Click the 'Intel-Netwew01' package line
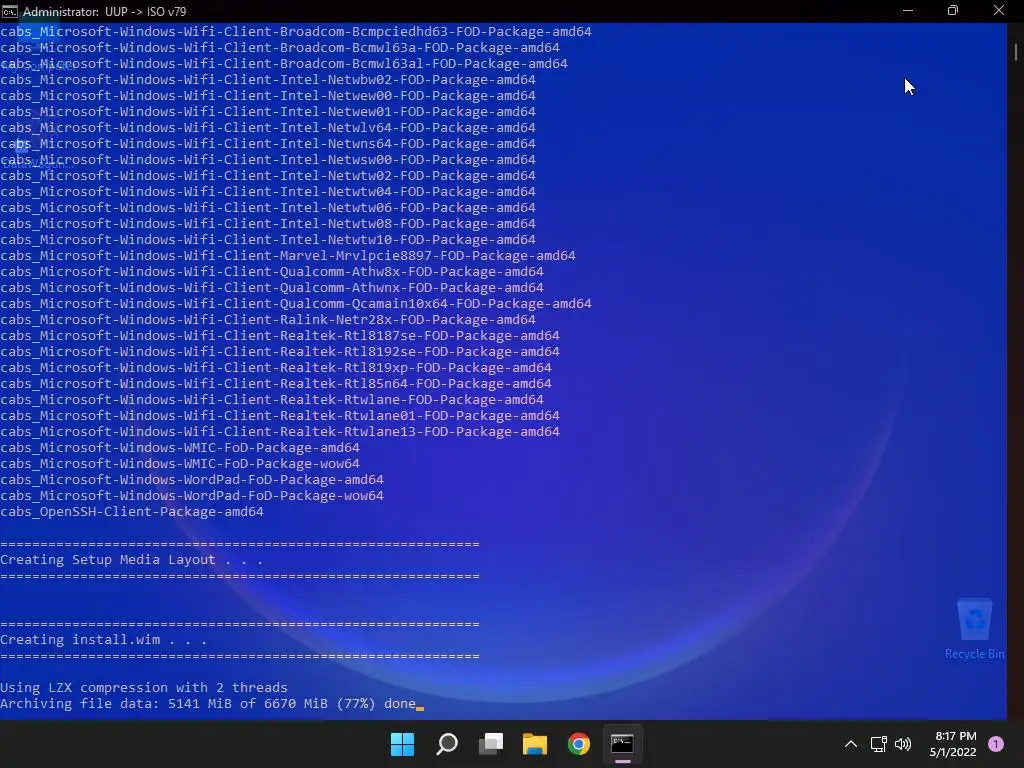 [268, 112]
